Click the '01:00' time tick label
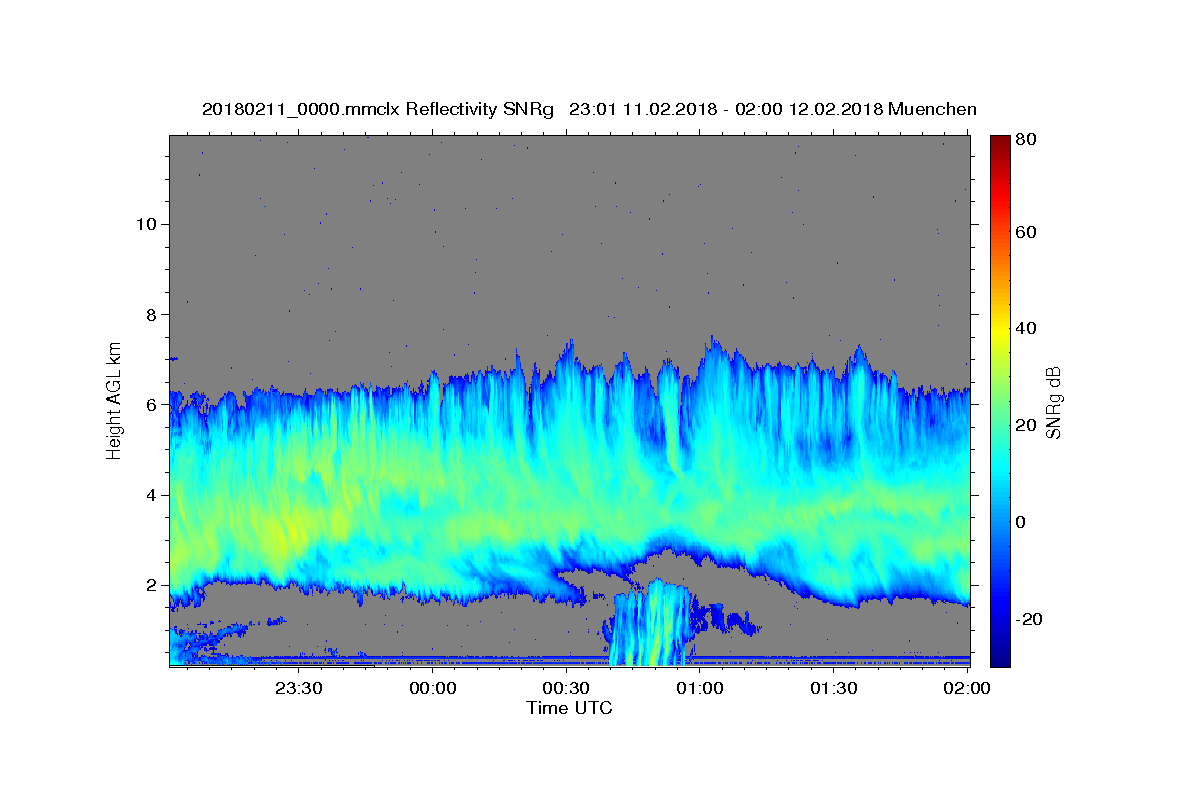Viewport: 1200px width, 800px height. (700, 688)
